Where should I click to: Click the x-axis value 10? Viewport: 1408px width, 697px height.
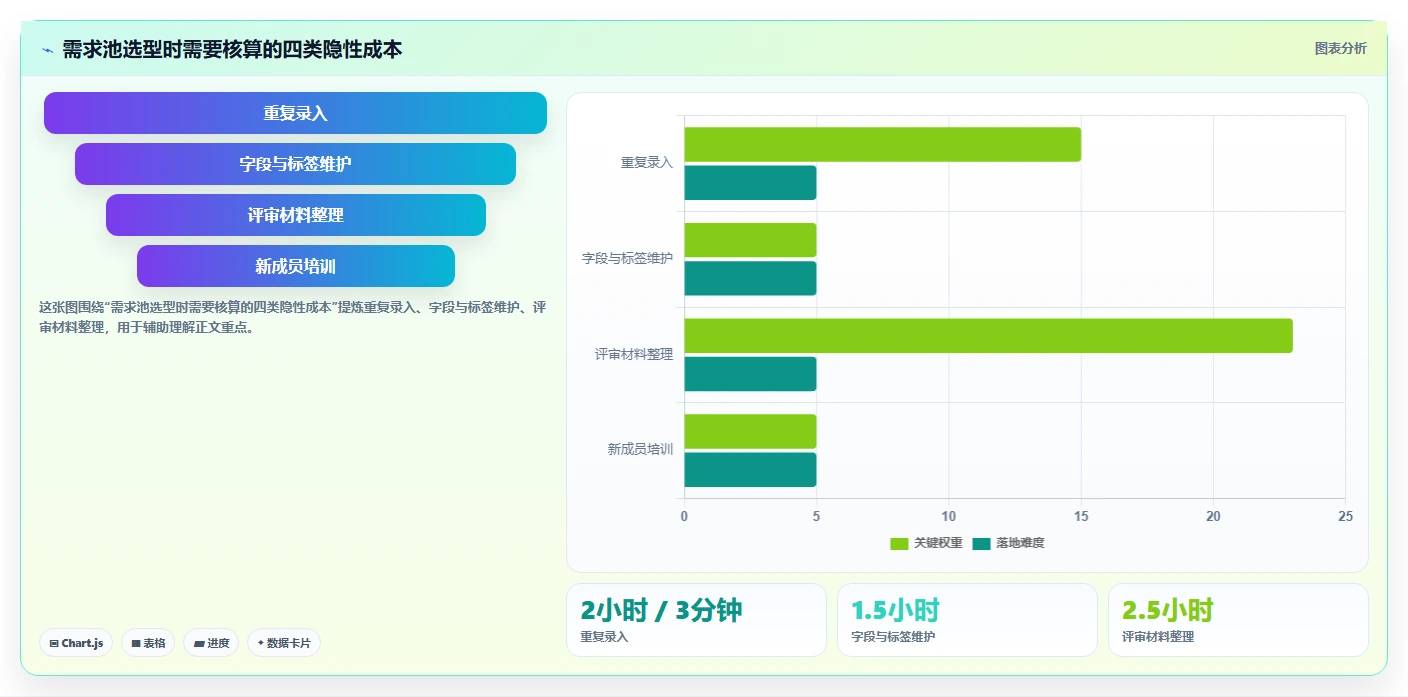click(x=949, y=516)
